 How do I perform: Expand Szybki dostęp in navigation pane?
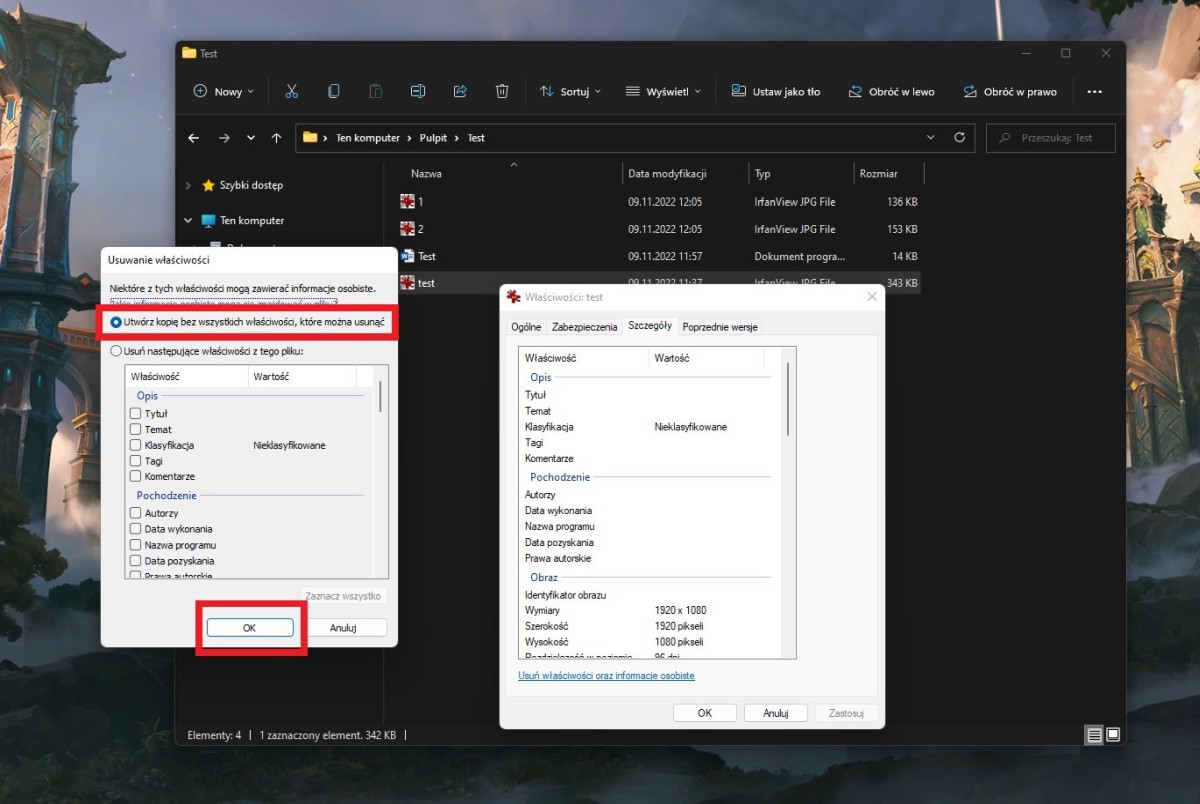point(188,185)
